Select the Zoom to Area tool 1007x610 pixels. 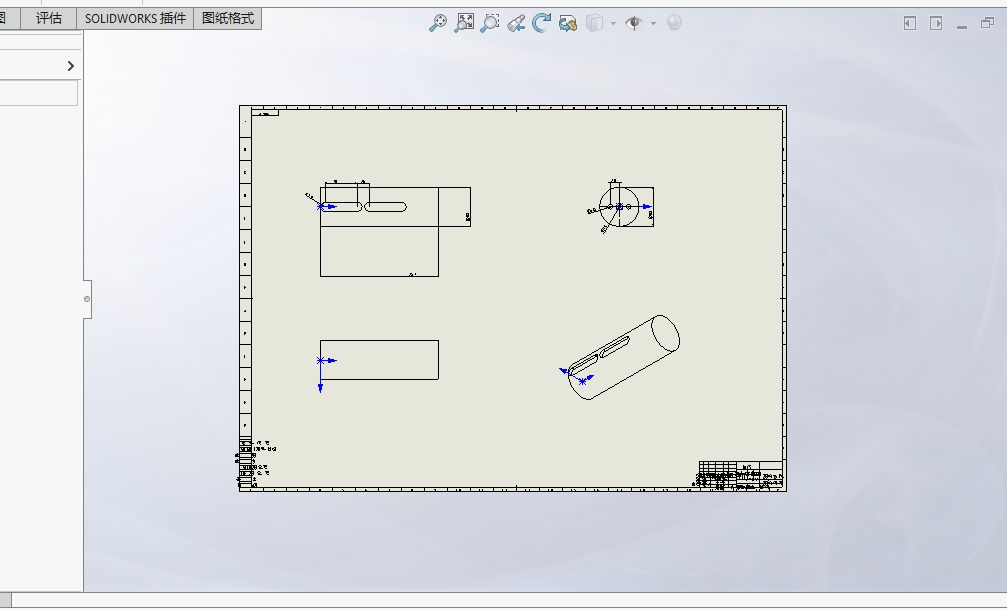[490, 23]
